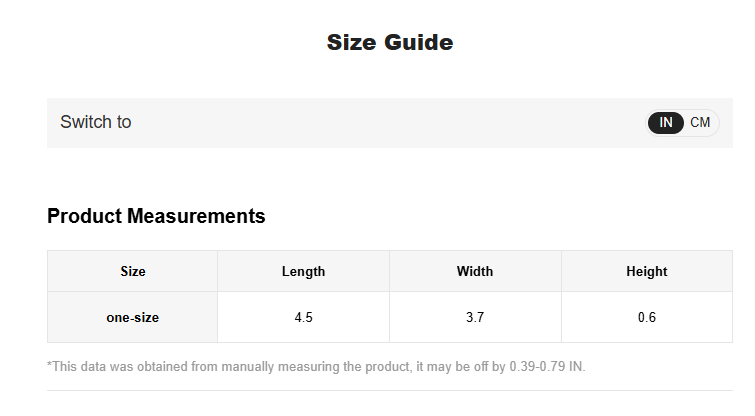
Task: Select the IN unit option
Action: [x=665, y=123]
